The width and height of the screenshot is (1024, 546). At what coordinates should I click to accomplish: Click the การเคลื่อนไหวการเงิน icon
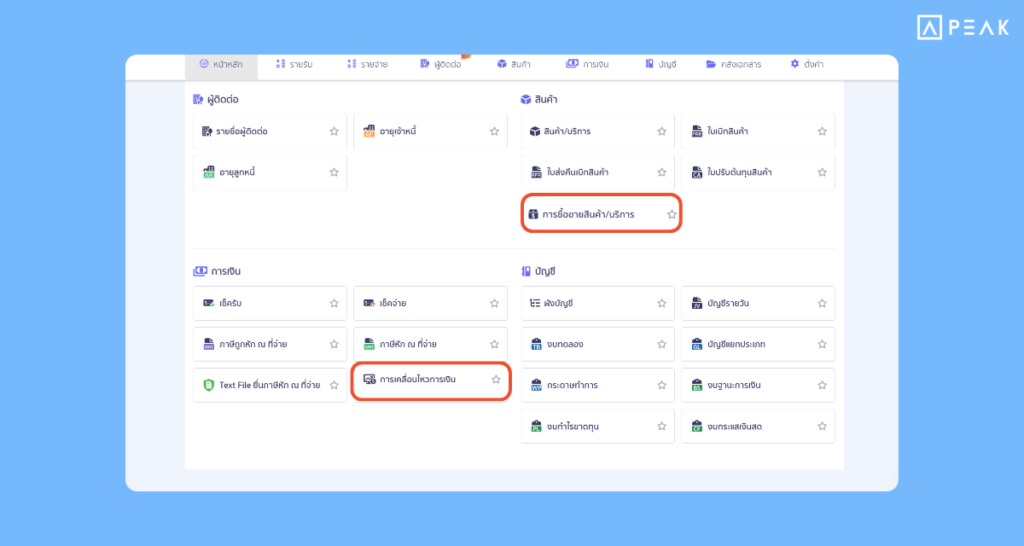(x=369, y=379)
